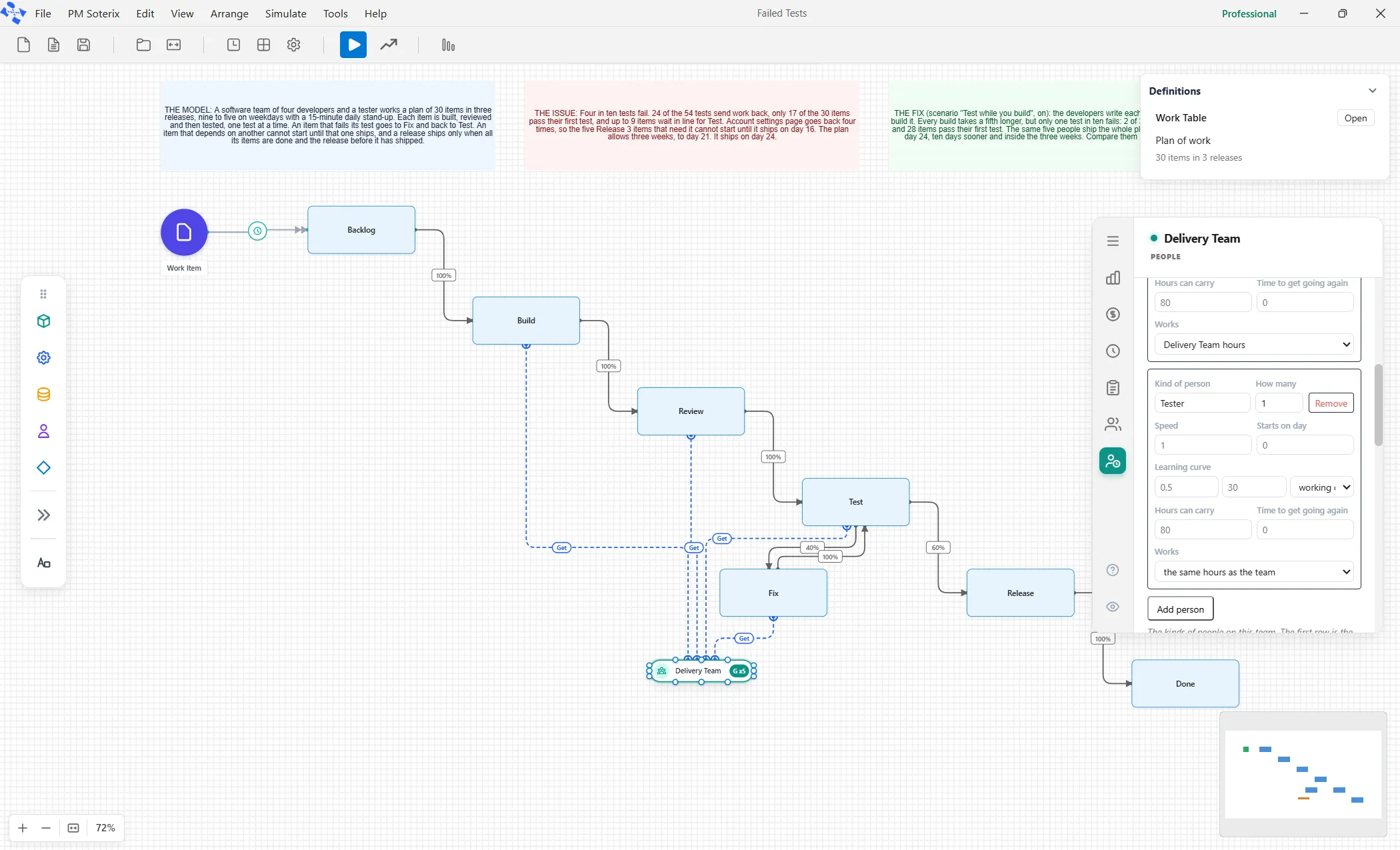Open the hamburger list tab in side panel
The image size is (1400, 850).
pos(1113,241)
